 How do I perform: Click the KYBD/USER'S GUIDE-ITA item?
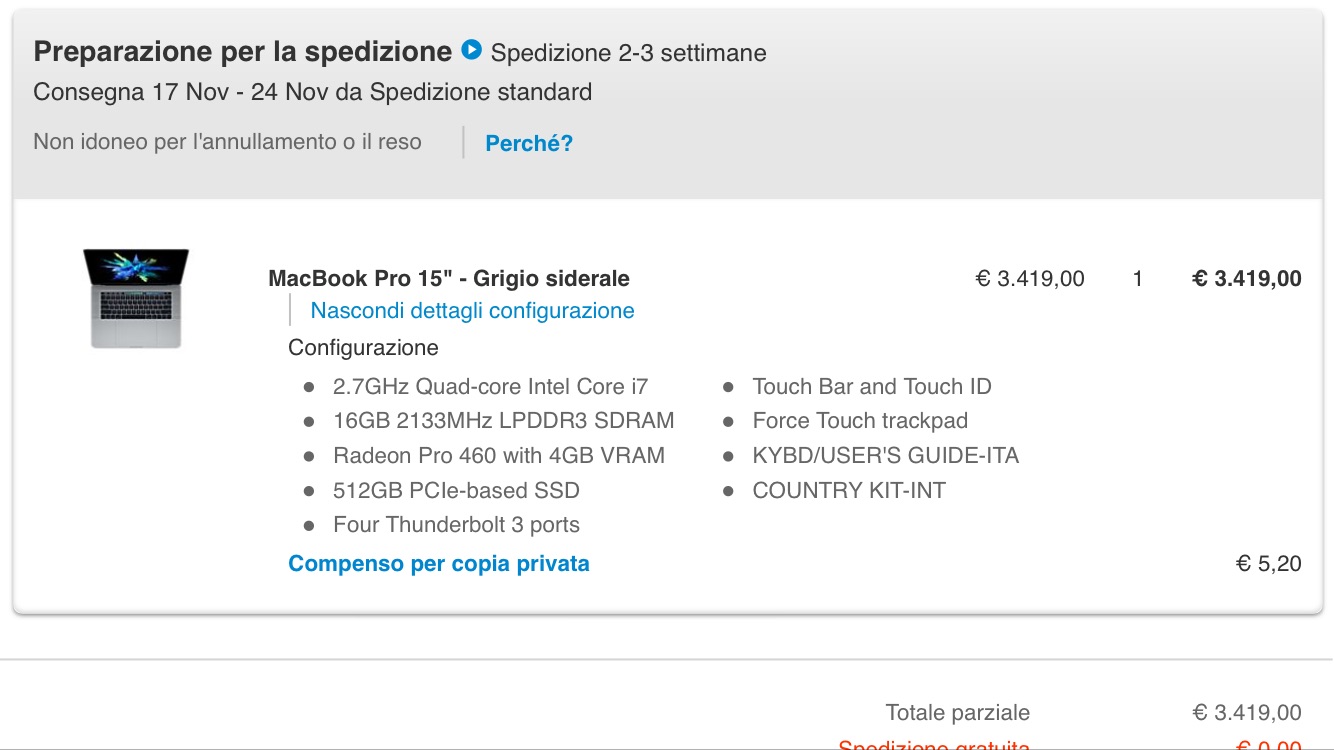(886, 456)
